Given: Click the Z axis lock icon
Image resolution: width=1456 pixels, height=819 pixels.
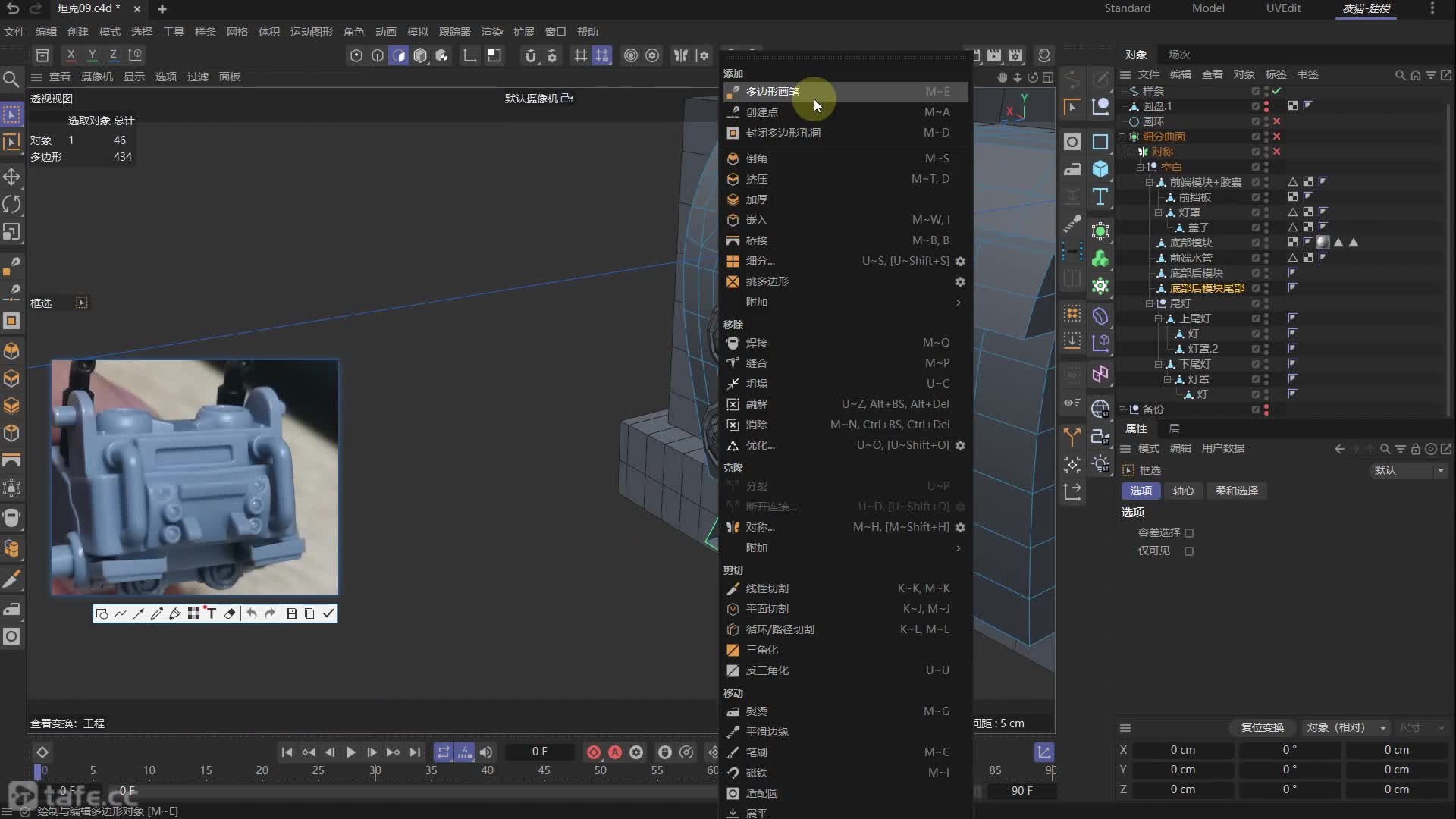Looking at the screenshot, I should 113,55.
